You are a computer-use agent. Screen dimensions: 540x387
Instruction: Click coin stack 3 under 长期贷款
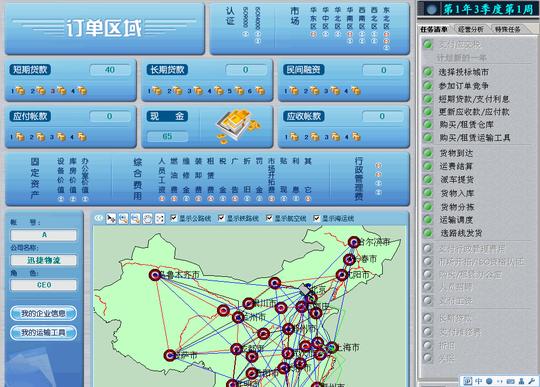point(198,91)
